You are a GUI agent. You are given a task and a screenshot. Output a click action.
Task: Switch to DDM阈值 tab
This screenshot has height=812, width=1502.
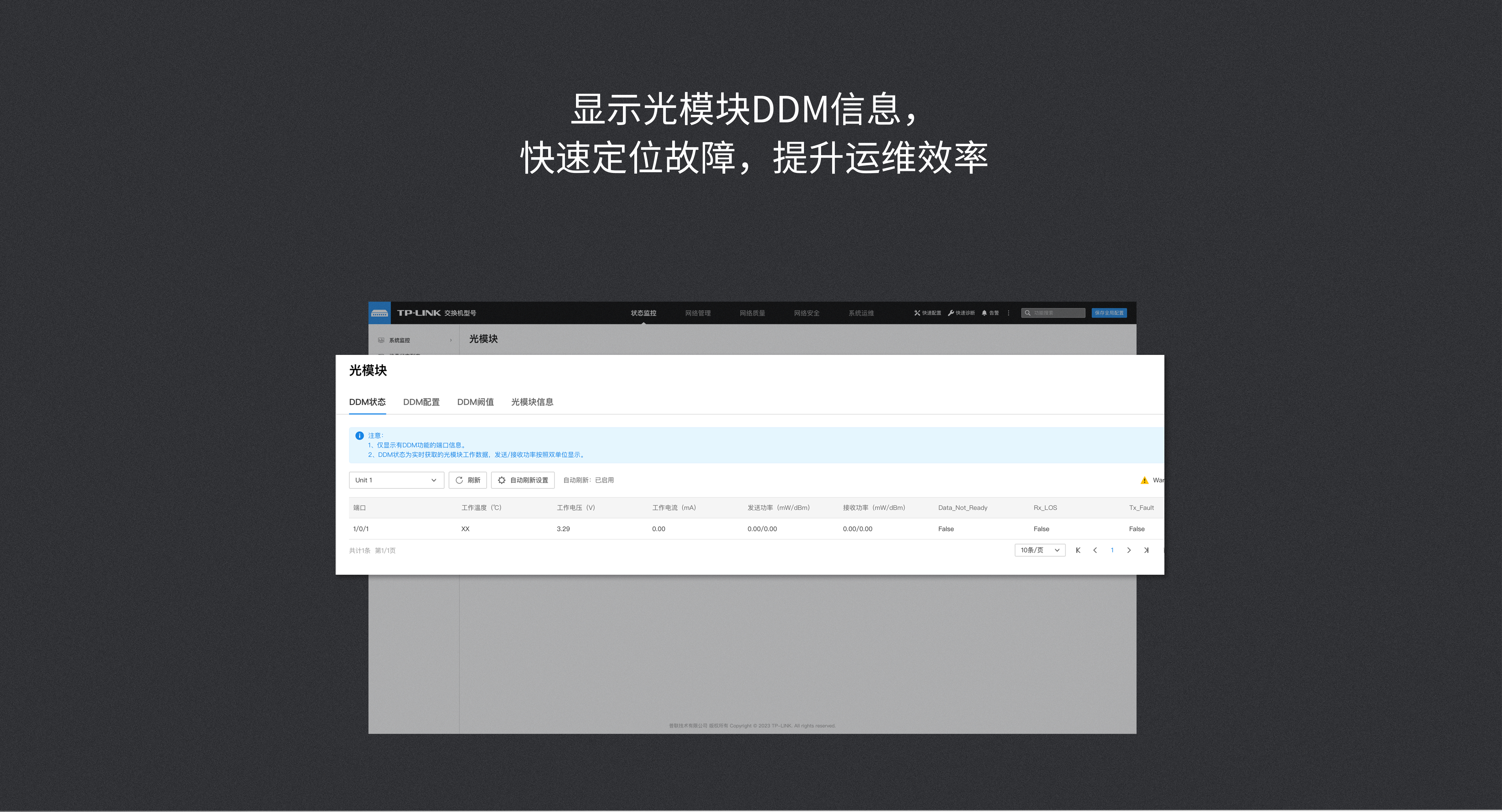[x=476, y=402]
